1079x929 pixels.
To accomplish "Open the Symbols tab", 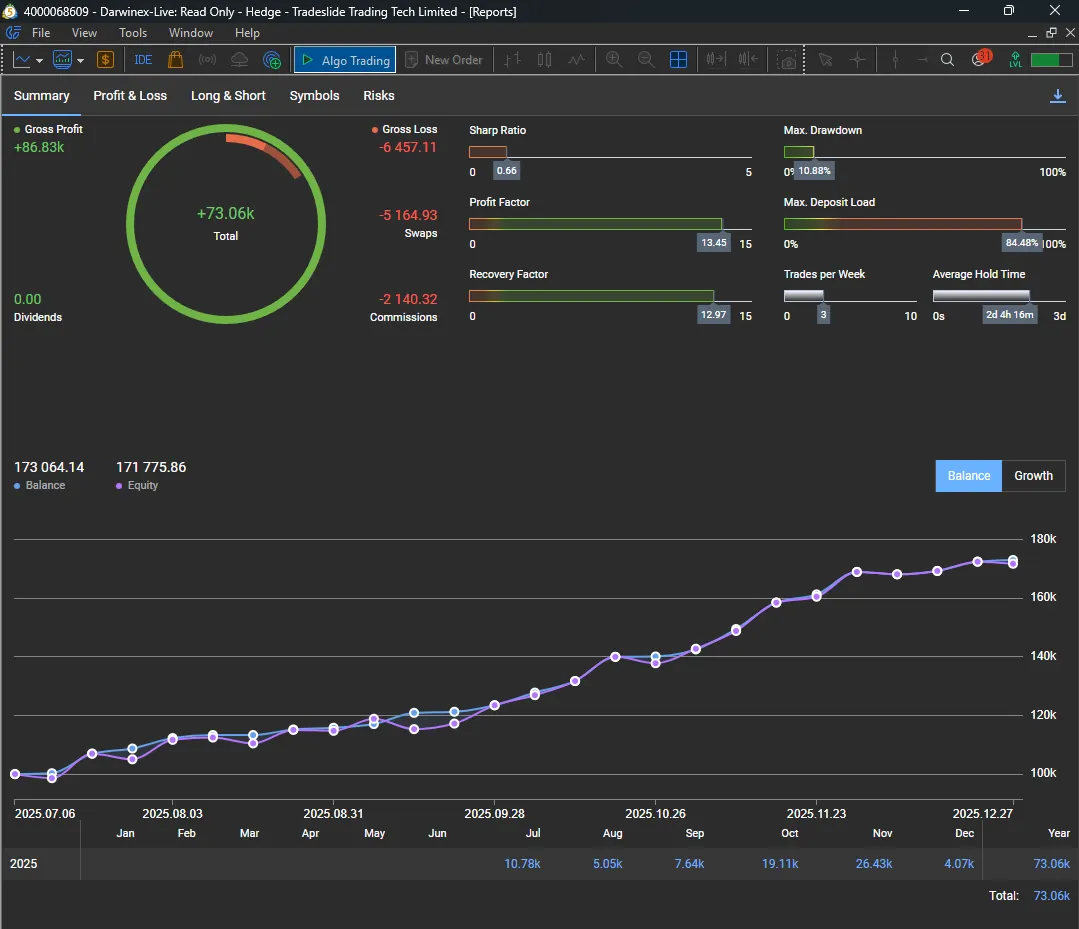I will tap(314, 96).
